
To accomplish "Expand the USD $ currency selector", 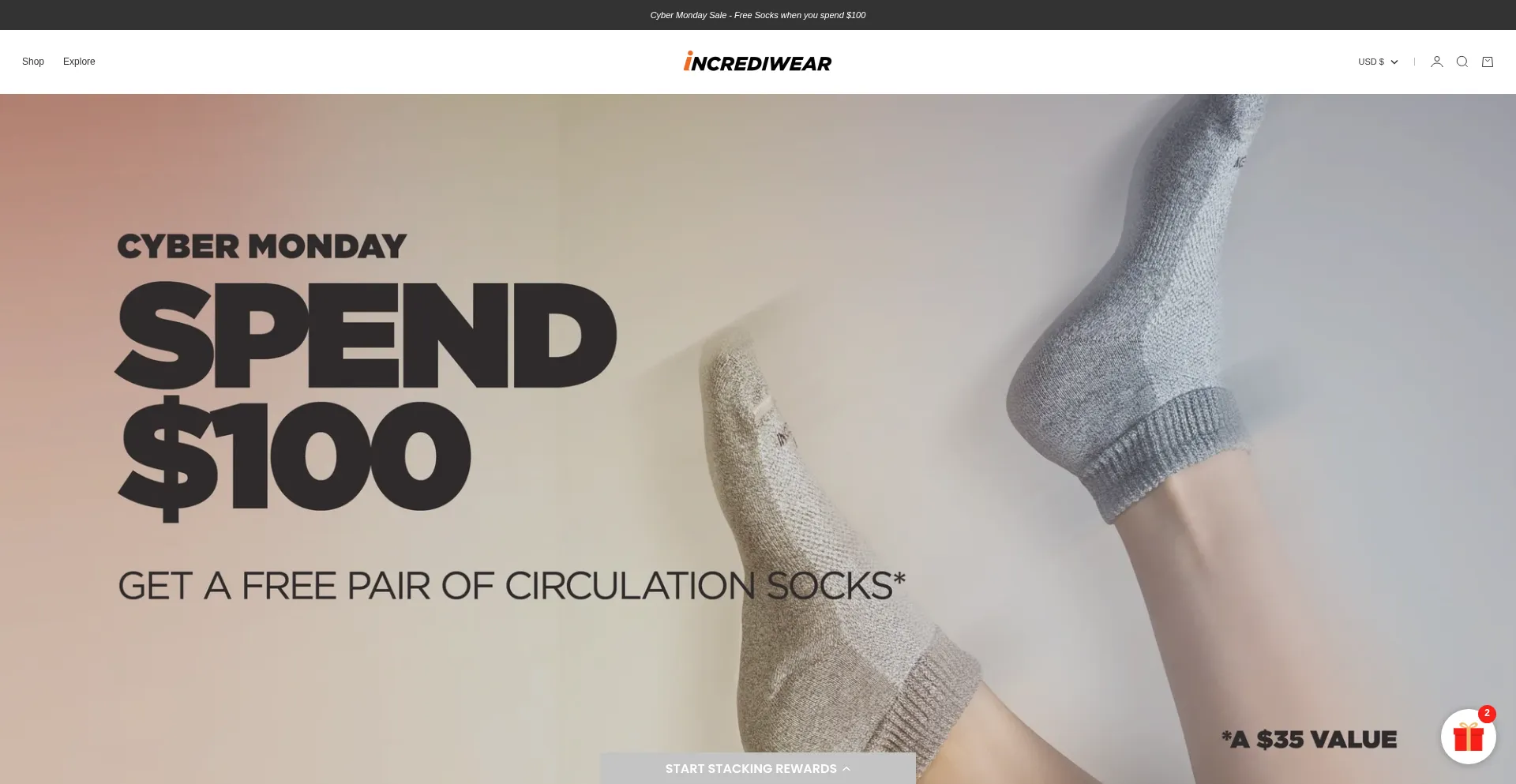I will click(x=1378, y=62).
